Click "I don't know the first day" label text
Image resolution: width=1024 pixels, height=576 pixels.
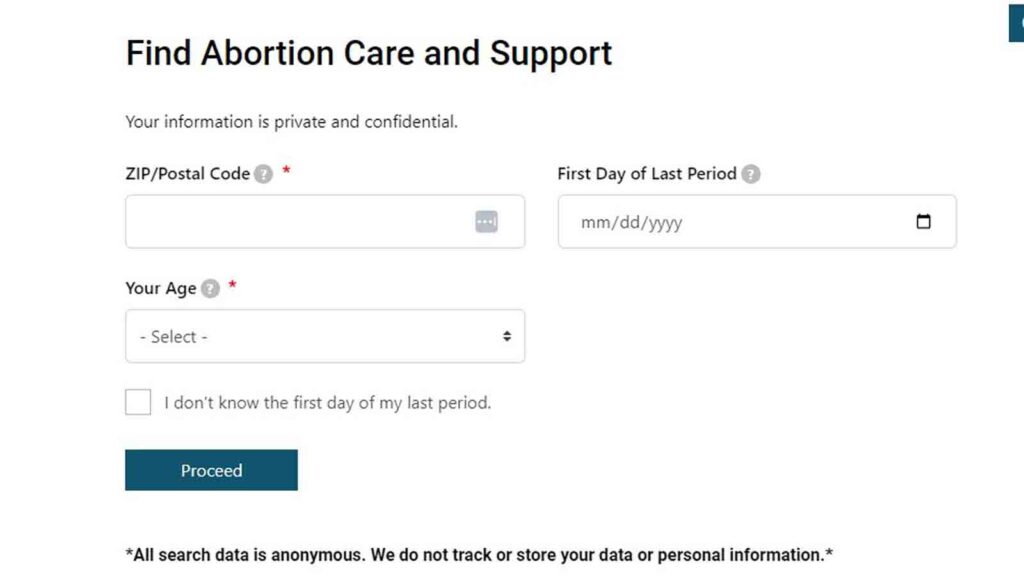point(327,403)
